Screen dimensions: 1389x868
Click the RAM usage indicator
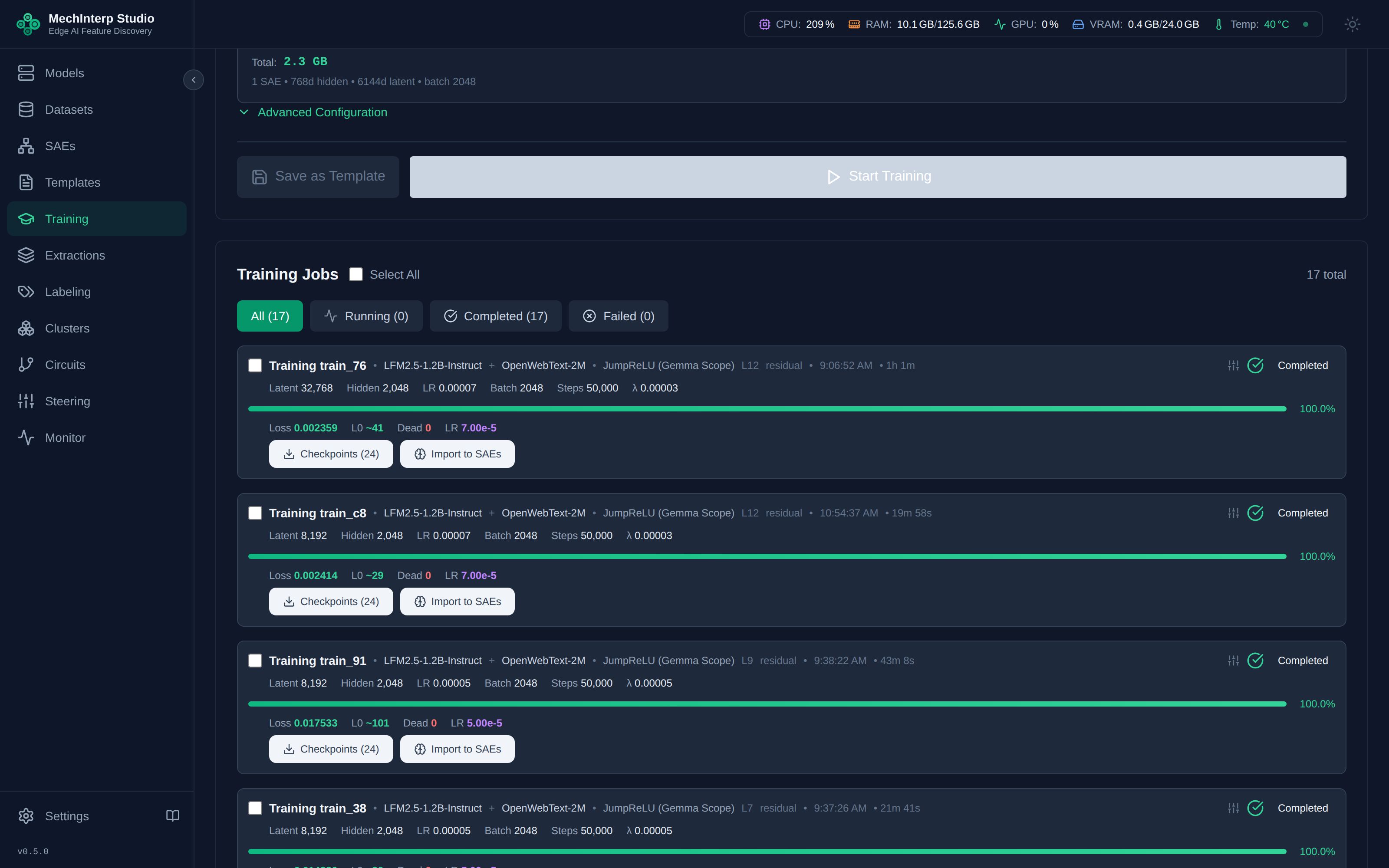click(x=914, y=24)
